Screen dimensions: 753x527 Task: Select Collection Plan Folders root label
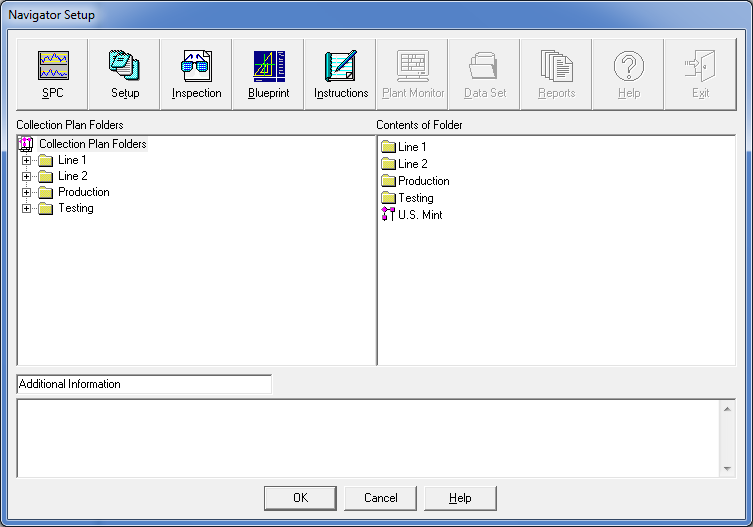pos(93,144)
